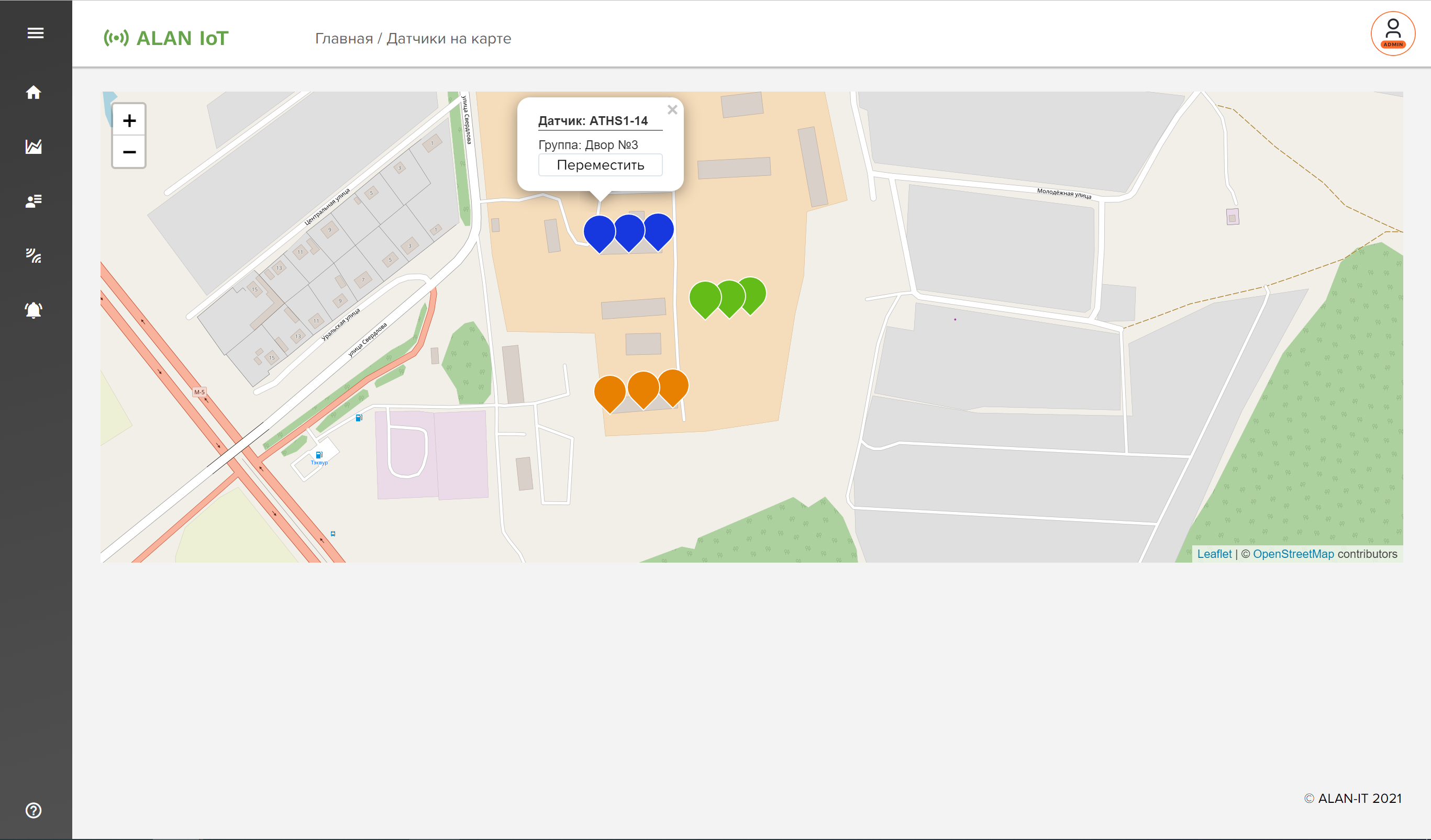Open the users list sidebar icon
Image resolution: width=1431 pixels, height=840 pixels.
click(34, 201)
